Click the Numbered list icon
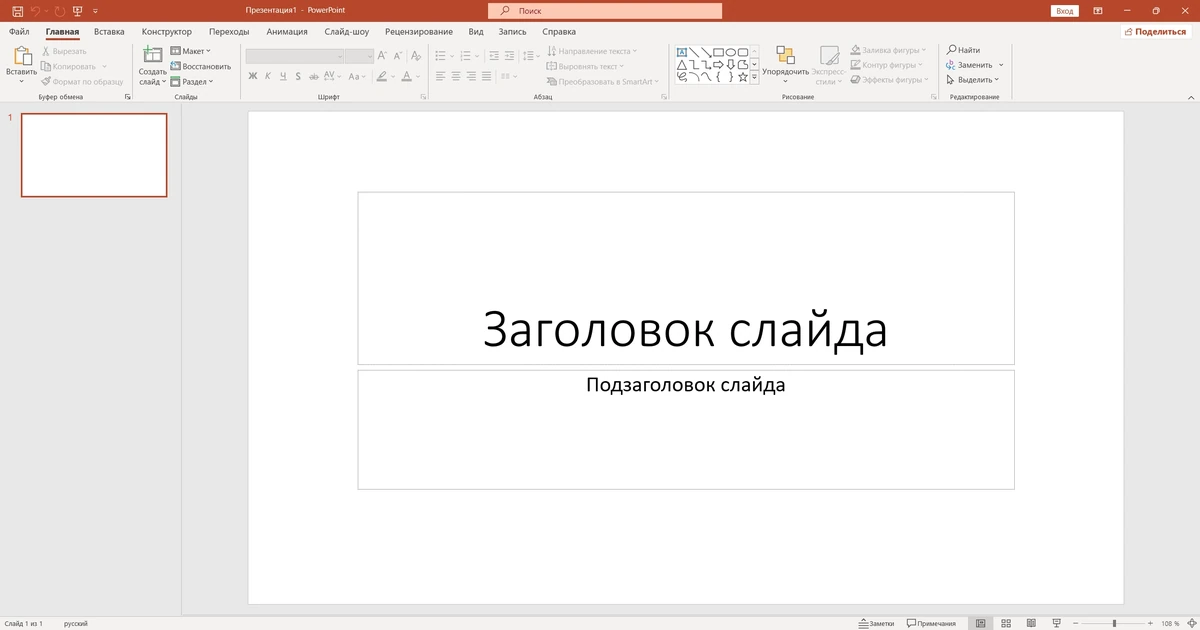 click(465, 56)
